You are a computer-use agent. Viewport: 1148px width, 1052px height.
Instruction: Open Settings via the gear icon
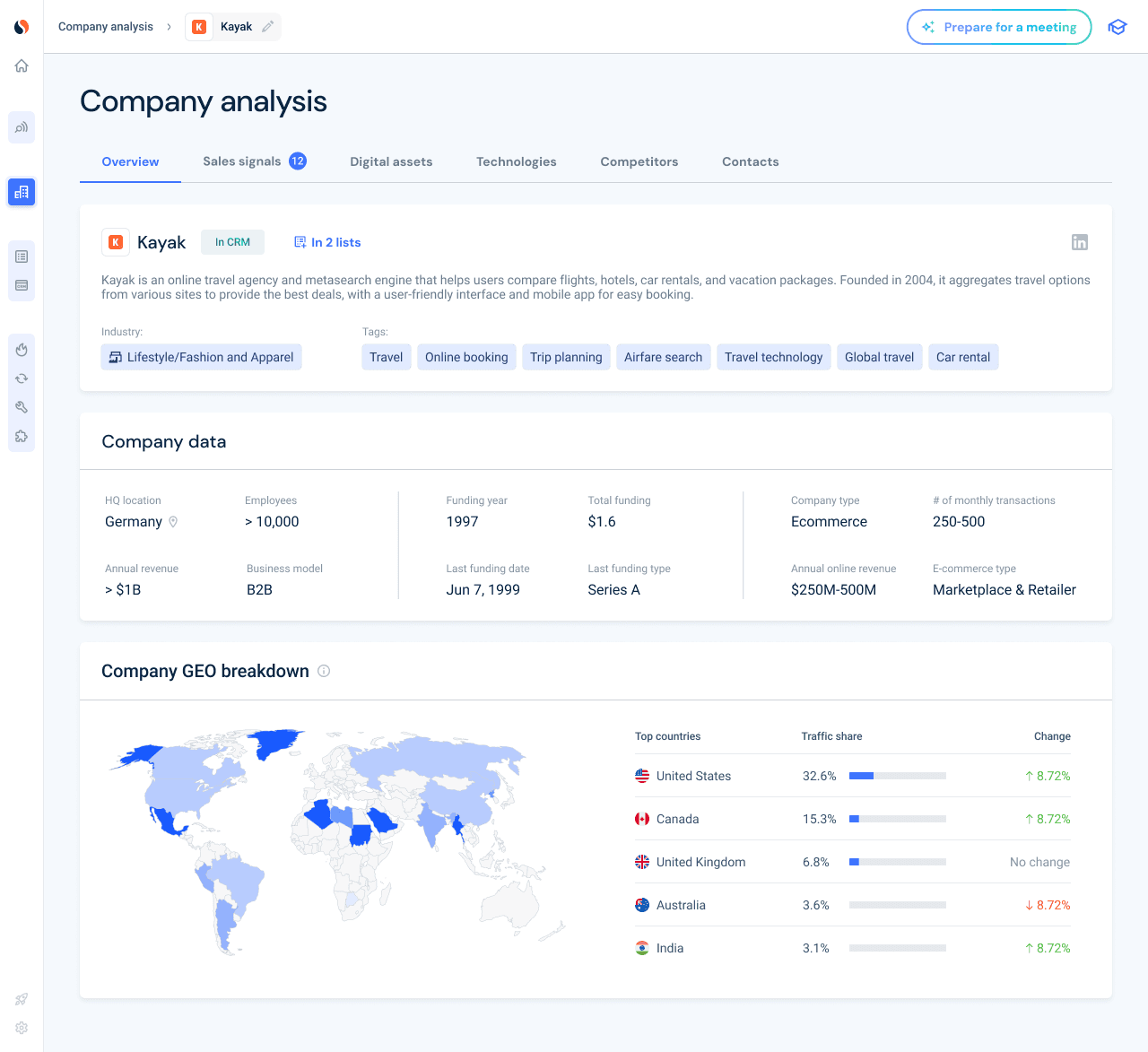click(21, 1028)
